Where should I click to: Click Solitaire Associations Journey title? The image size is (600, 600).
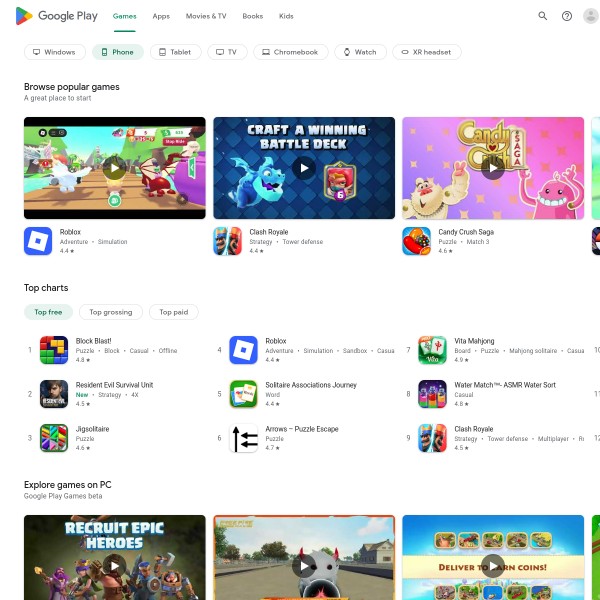click(x=311, y=385)
